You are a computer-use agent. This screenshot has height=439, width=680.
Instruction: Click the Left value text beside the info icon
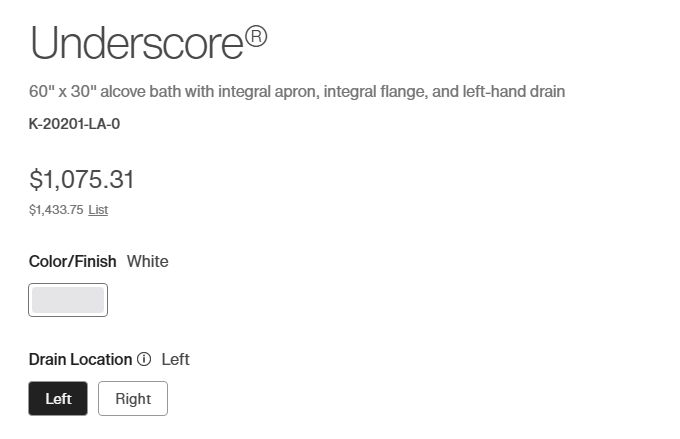click(175, 359)
